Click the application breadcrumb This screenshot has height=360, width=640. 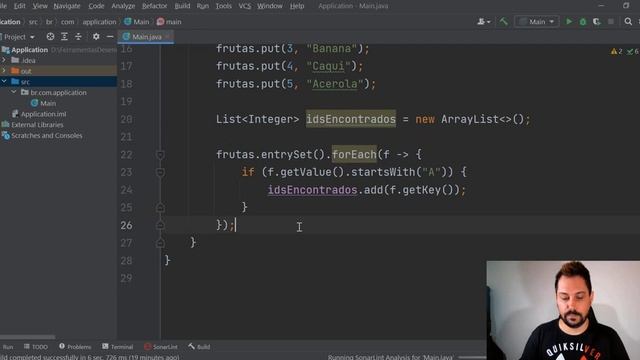pos(99,22)
